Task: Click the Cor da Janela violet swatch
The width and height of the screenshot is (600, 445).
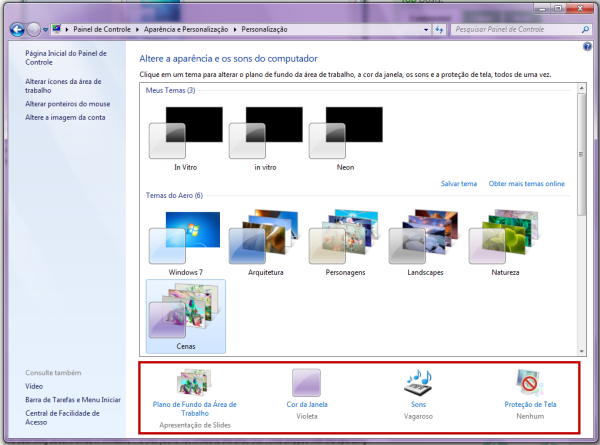Action: tap(305, 384)
